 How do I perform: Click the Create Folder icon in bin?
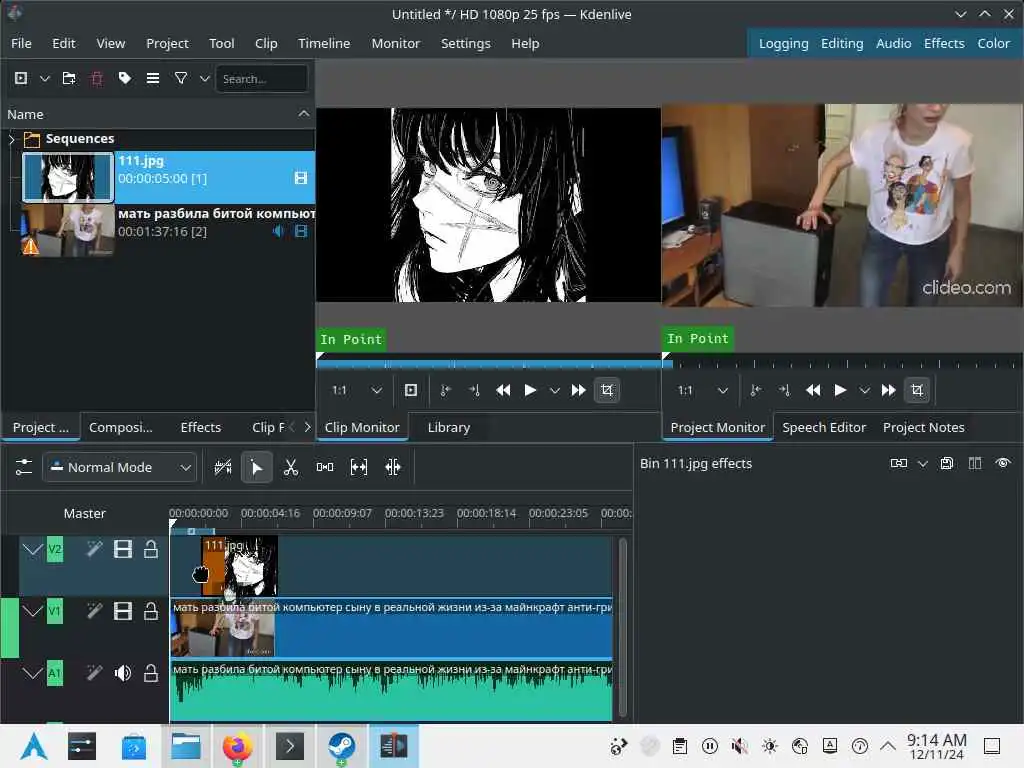click(x=69, y=78)
